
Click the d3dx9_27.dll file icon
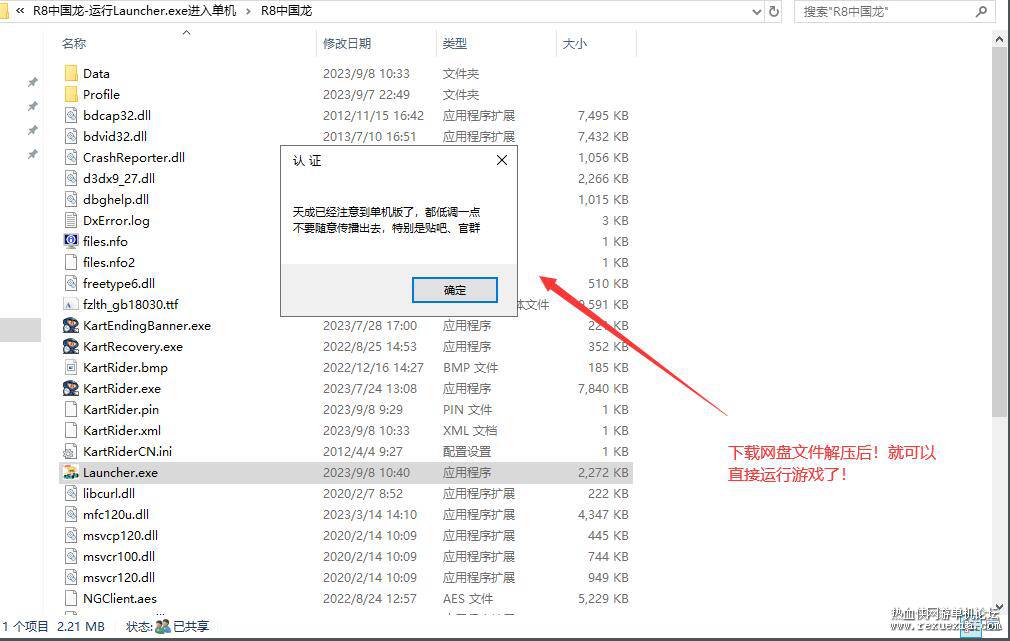(71, 178)
